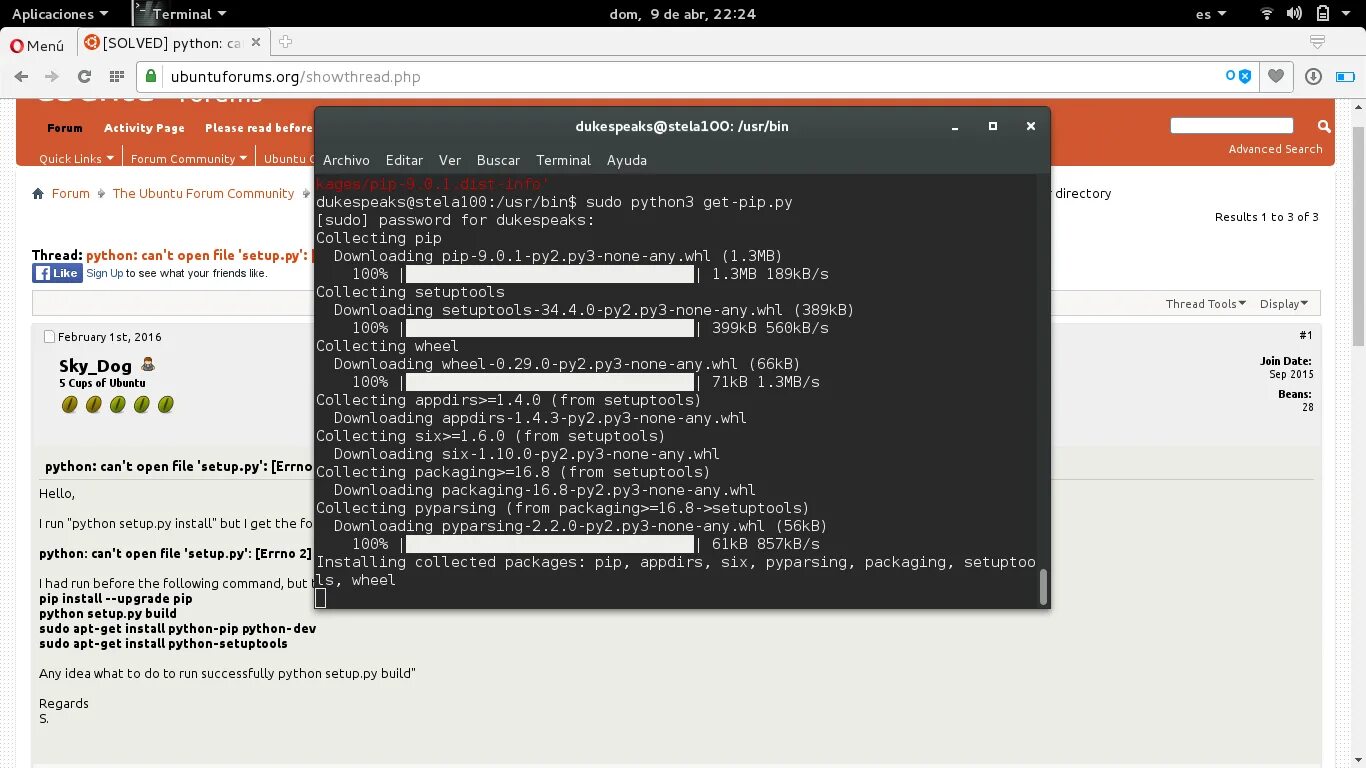Open the Thread Tools dropdown
The height and width of the screenshot is (768, 1366).
1206,304
